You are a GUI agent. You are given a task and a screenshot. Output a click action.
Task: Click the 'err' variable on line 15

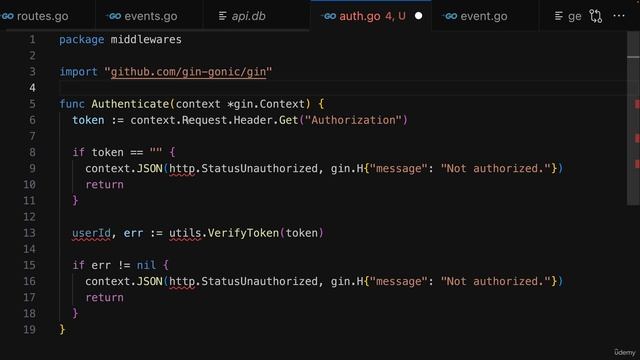(x=101, y=265)
